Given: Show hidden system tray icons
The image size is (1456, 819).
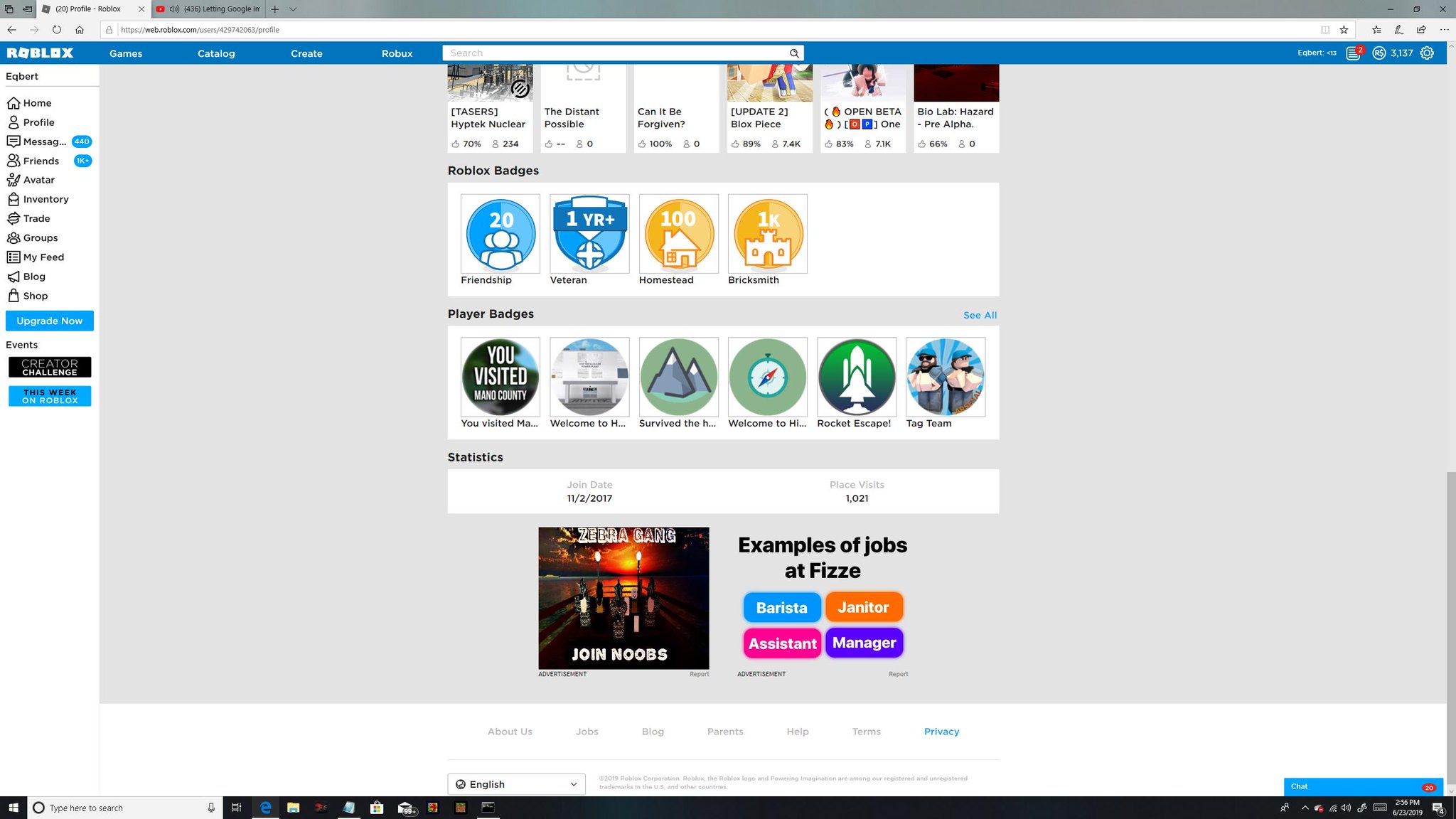Looking at the screenshot, I should [x=1305, y=808].
